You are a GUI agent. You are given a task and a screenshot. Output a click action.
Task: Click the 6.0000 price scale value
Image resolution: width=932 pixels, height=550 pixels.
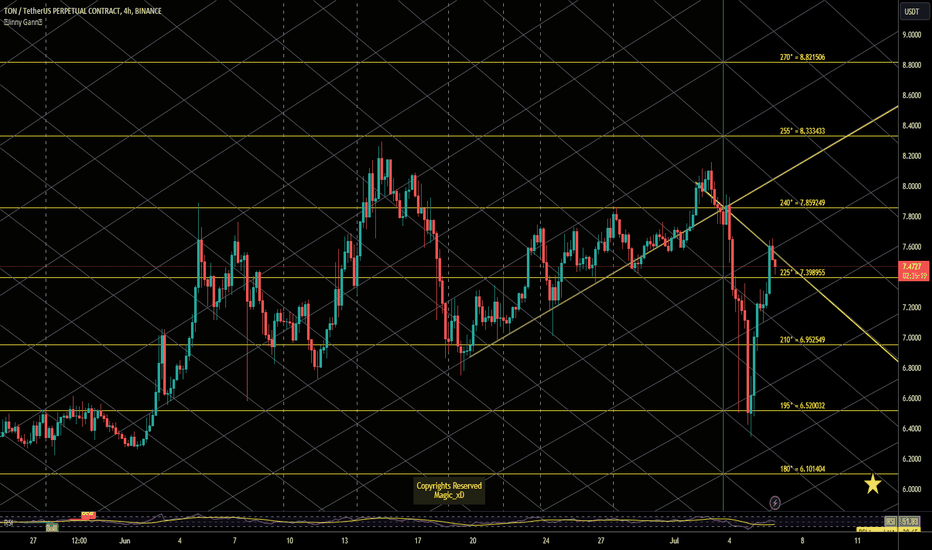click(912, 490)
